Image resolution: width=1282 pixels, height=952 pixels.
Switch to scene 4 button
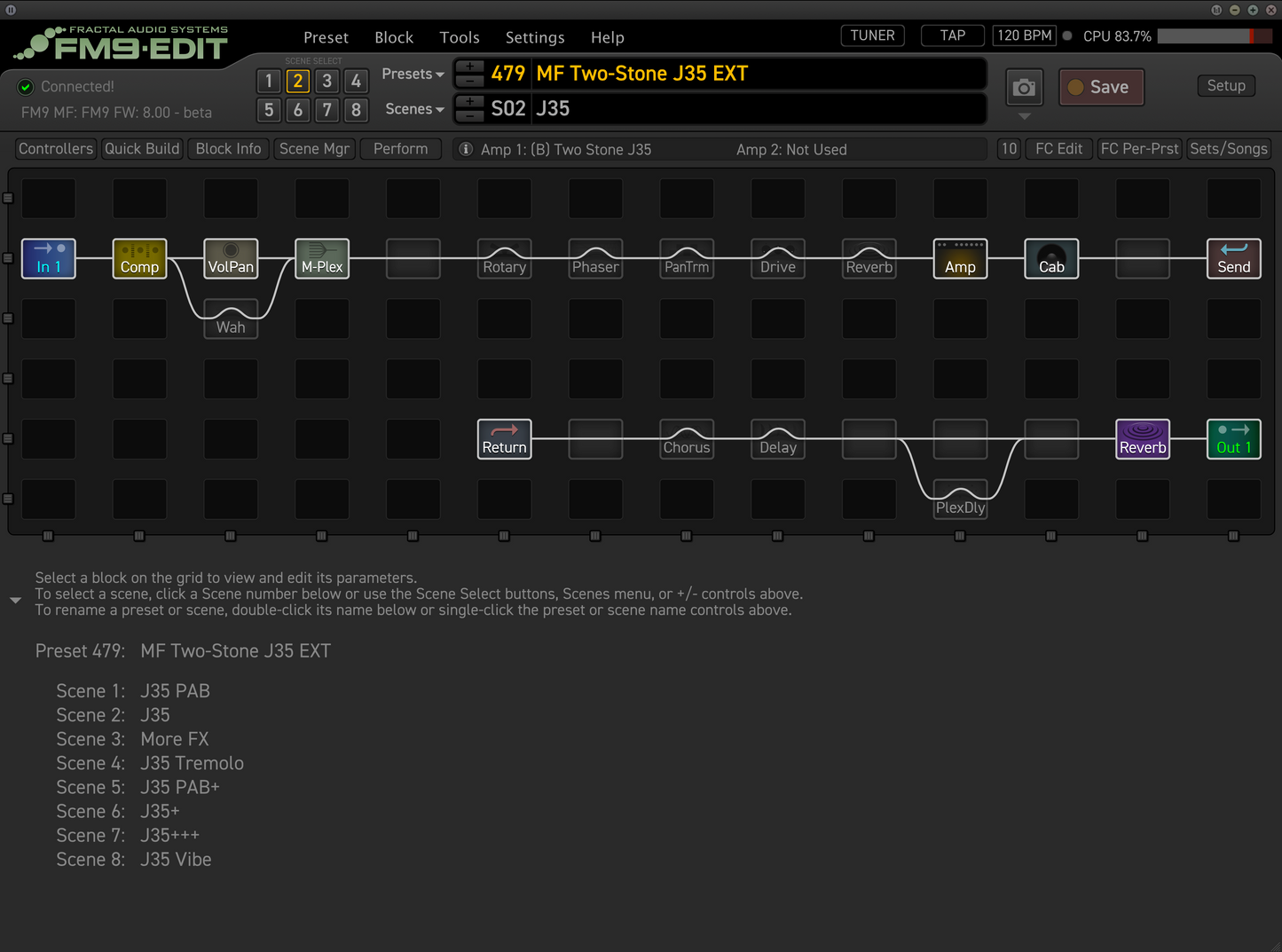tap(356, 81)
